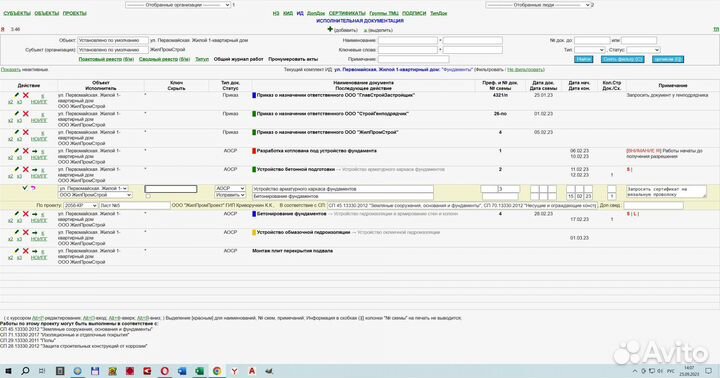Click arrow icon in Устройство обмазочной гидроизоляции row
Screen dimensions: 720x378
coord(34,233)
